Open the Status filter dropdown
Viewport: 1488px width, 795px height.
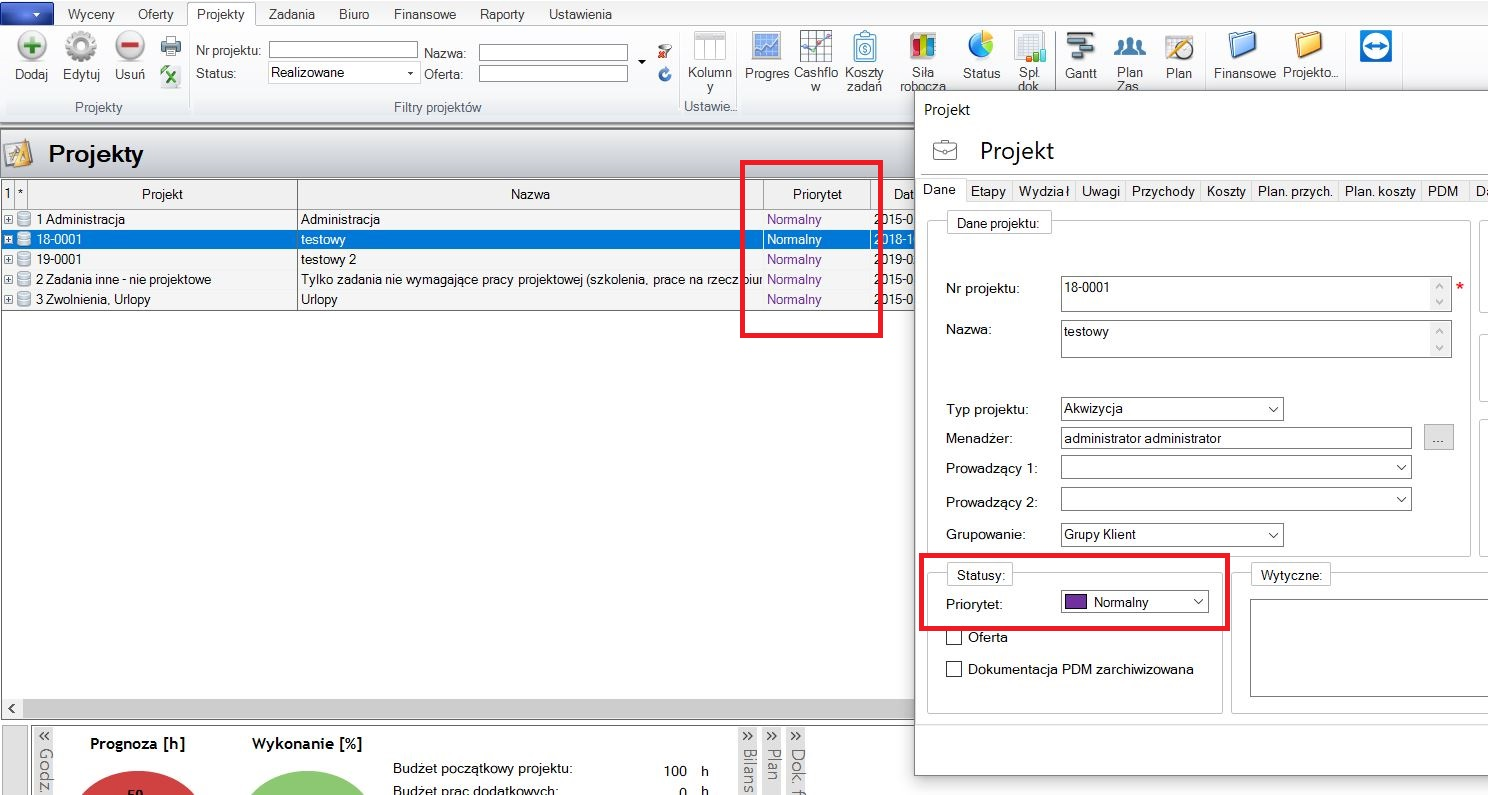coord(410,73)
